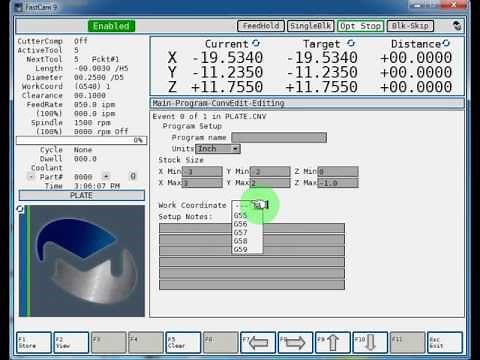Click the Time 3:06:07 PM readout
This screenshot has width=480, height=360.
click(x=97, y=186)
